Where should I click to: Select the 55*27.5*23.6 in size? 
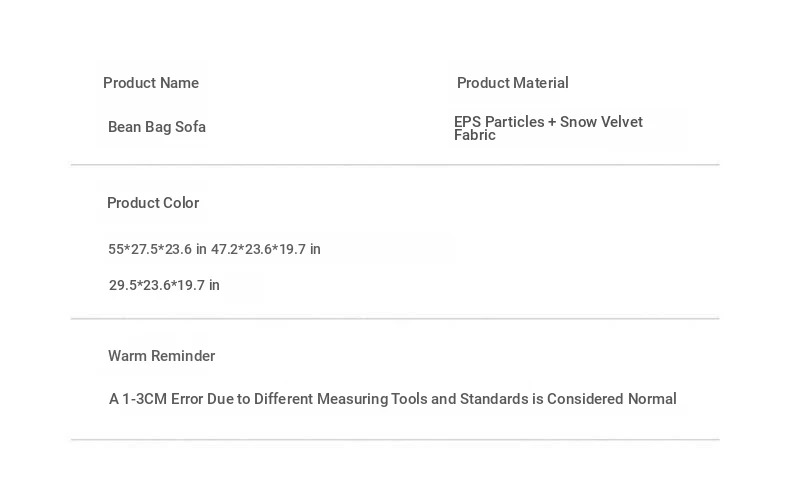[x=157, y=249]
